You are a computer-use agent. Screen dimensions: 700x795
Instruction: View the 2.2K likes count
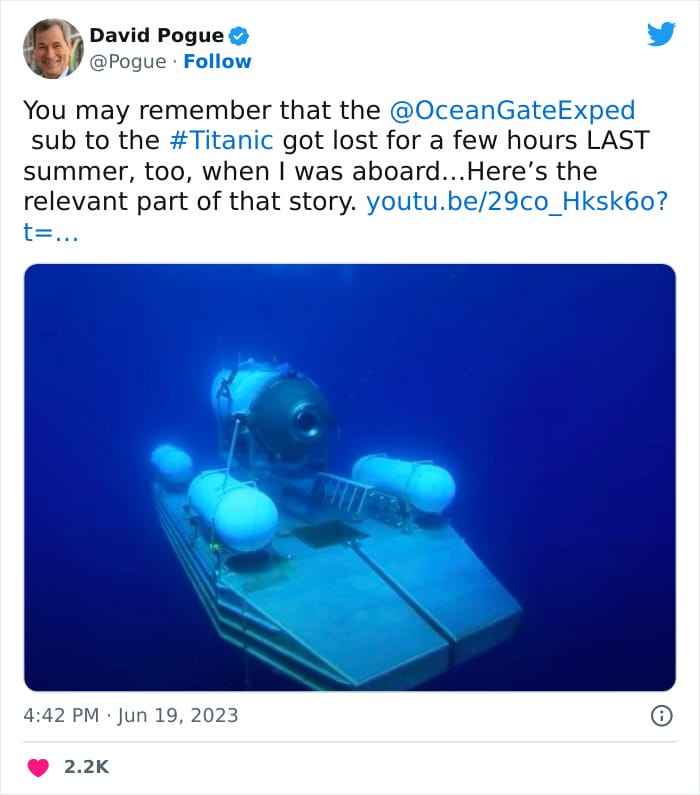[86, 767]
